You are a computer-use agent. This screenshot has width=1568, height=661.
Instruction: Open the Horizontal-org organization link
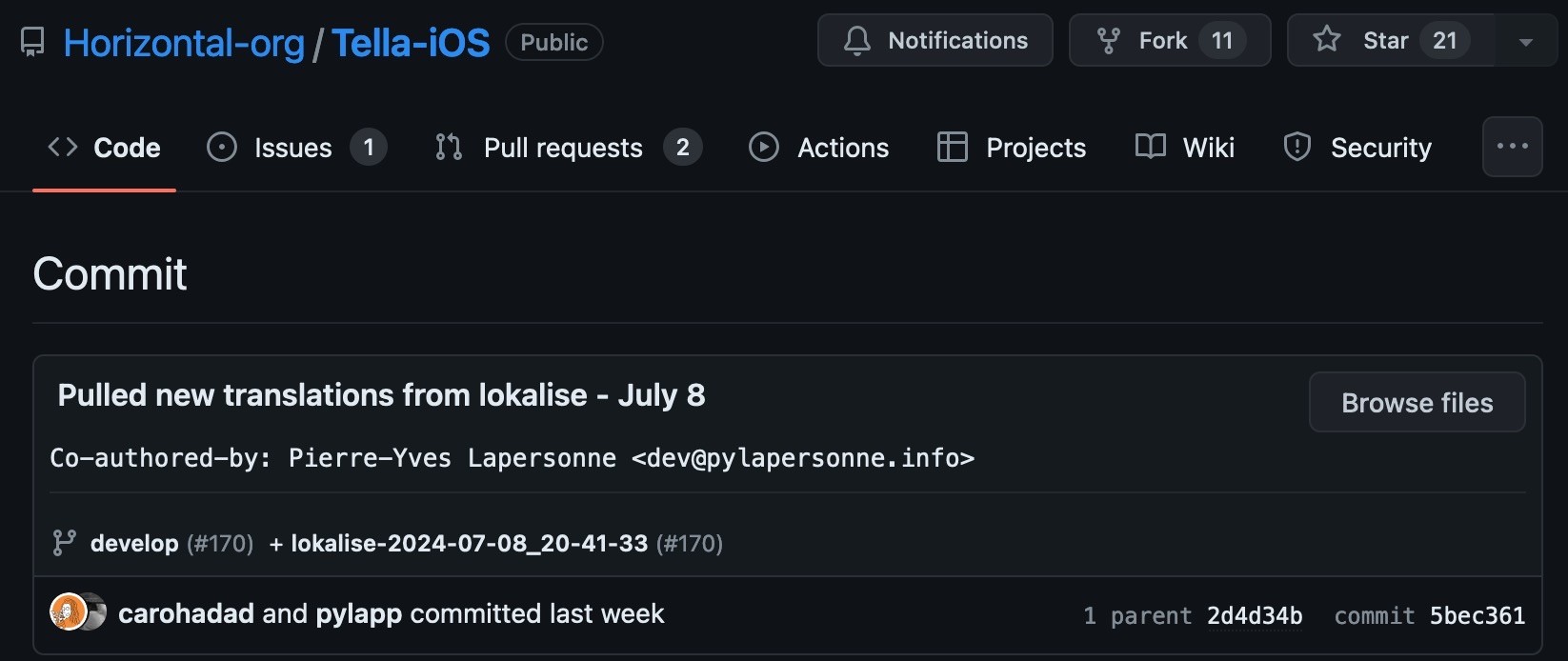coord(184,43)
